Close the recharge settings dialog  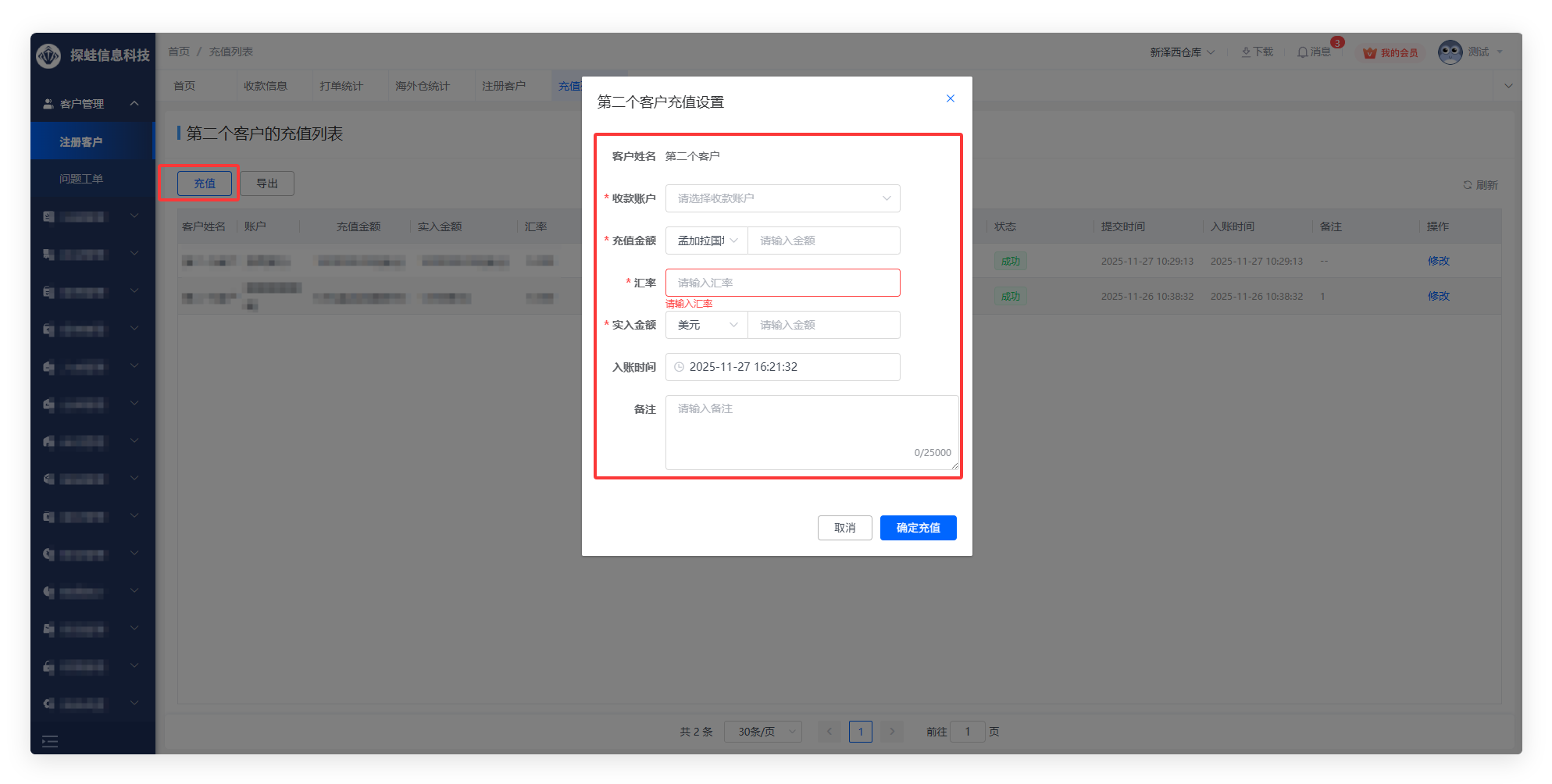pyautogui.click(x=951, y=98)
